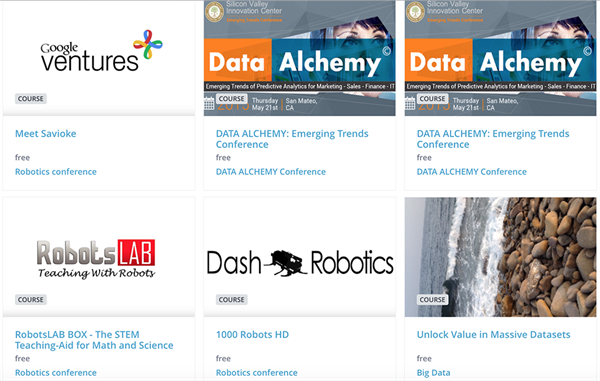The height and width of the screenshot is (381, 600).
Task: Select COURSE badge on Dash Robotics card
Action: 232,300
